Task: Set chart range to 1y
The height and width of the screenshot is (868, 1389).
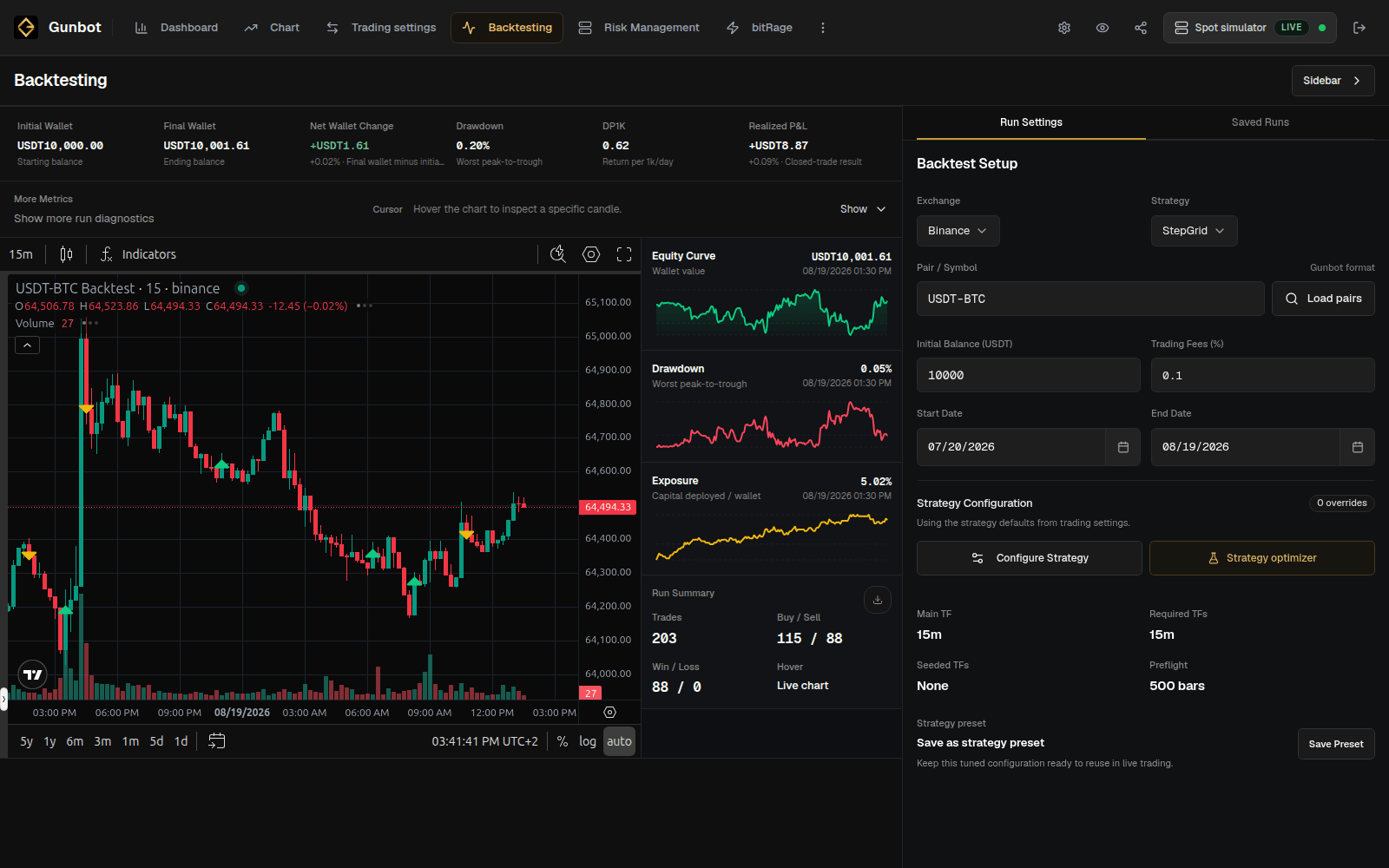Action: tap(49, 741)
